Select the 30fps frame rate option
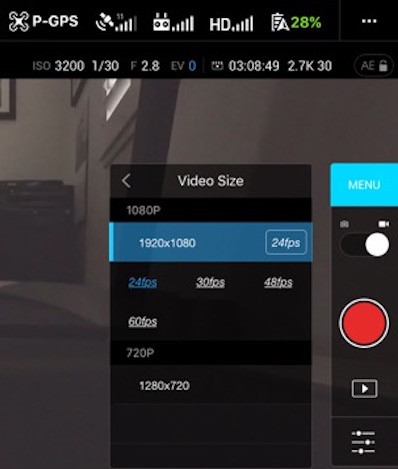The height and width of the screenshot is (469, 398). click(x=210, y=282)
